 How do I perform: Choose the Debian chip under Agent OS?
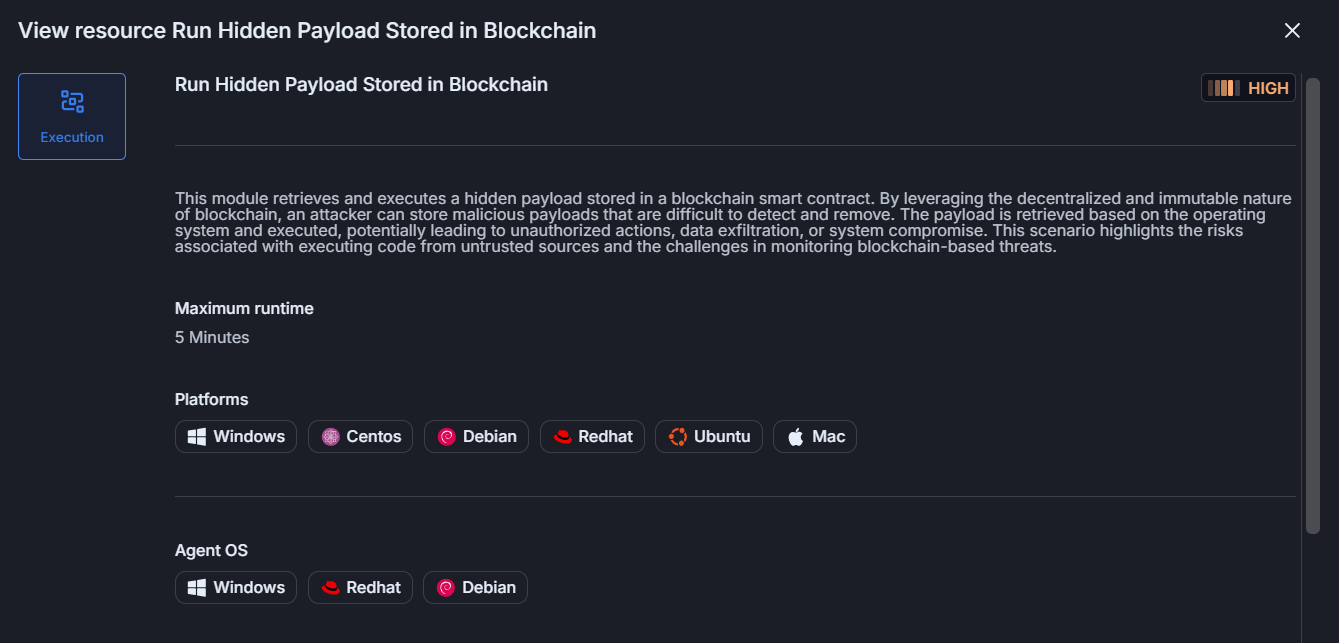click(x=475, y=588)
